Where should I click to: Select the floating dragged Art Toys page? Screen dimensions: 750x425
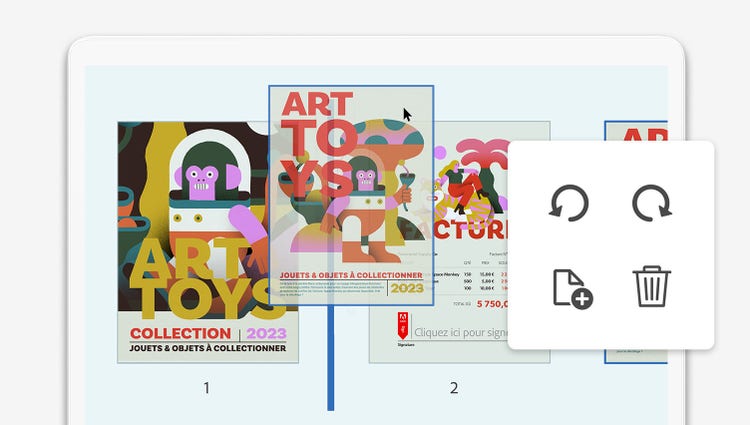(x=351, y=195)
